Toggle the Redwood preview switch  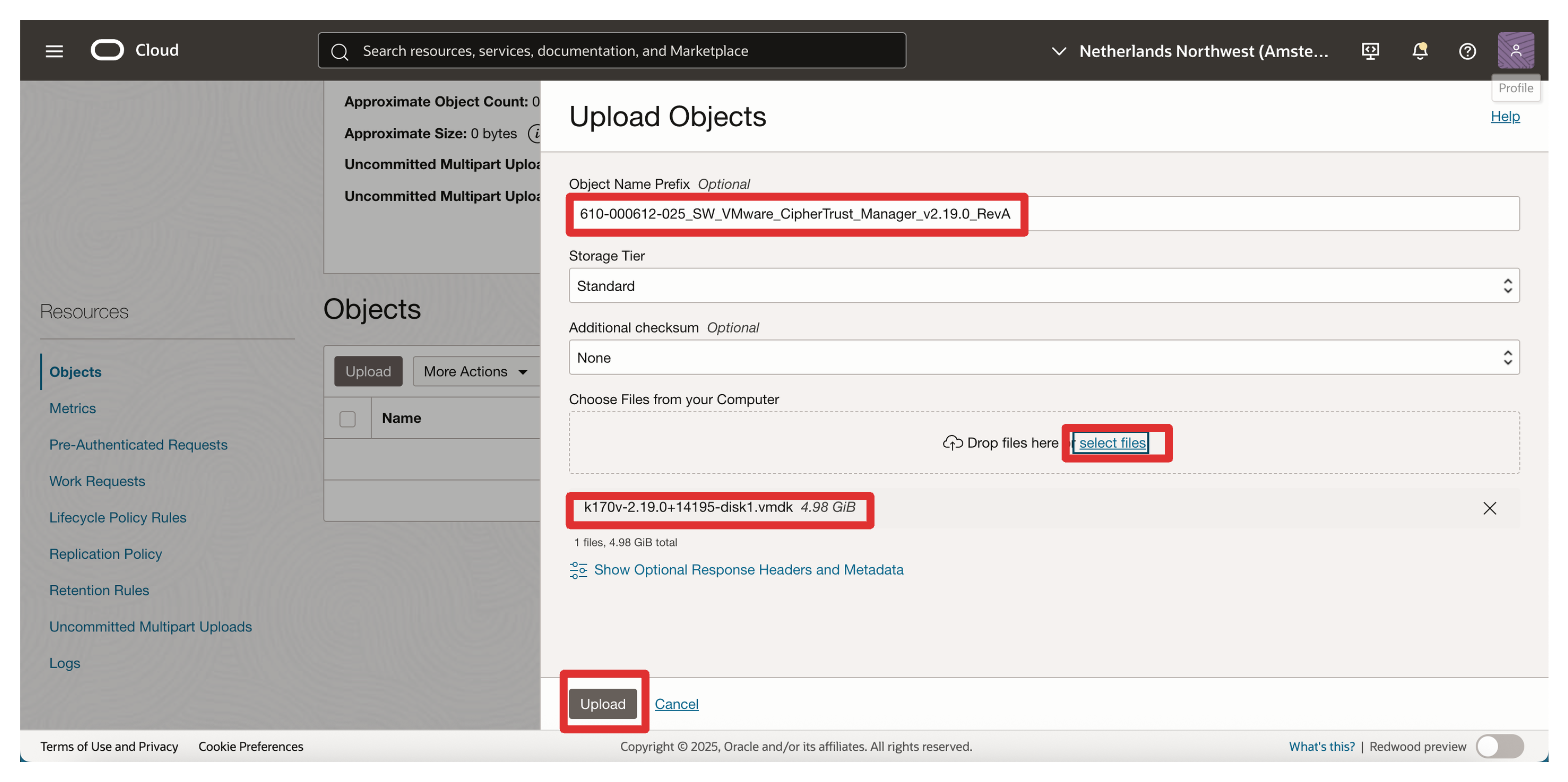click(1499, 746)
